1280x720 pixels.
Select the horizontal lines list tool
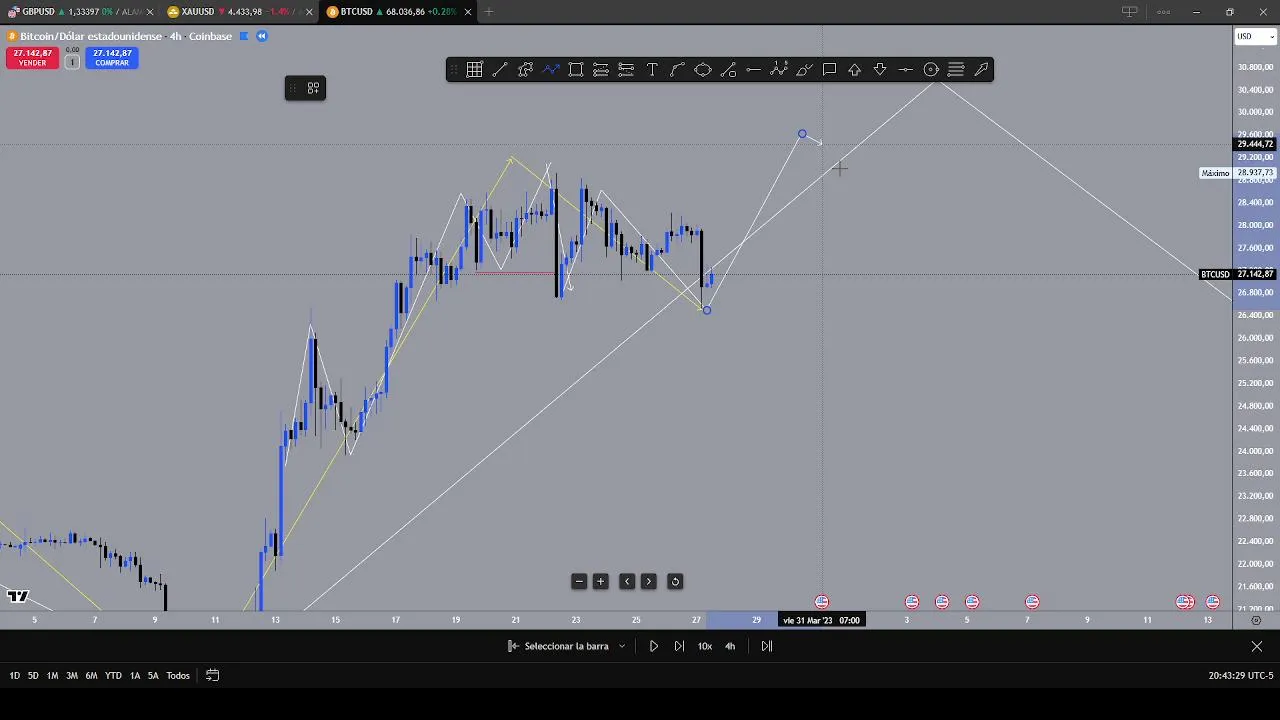point(956,69)
